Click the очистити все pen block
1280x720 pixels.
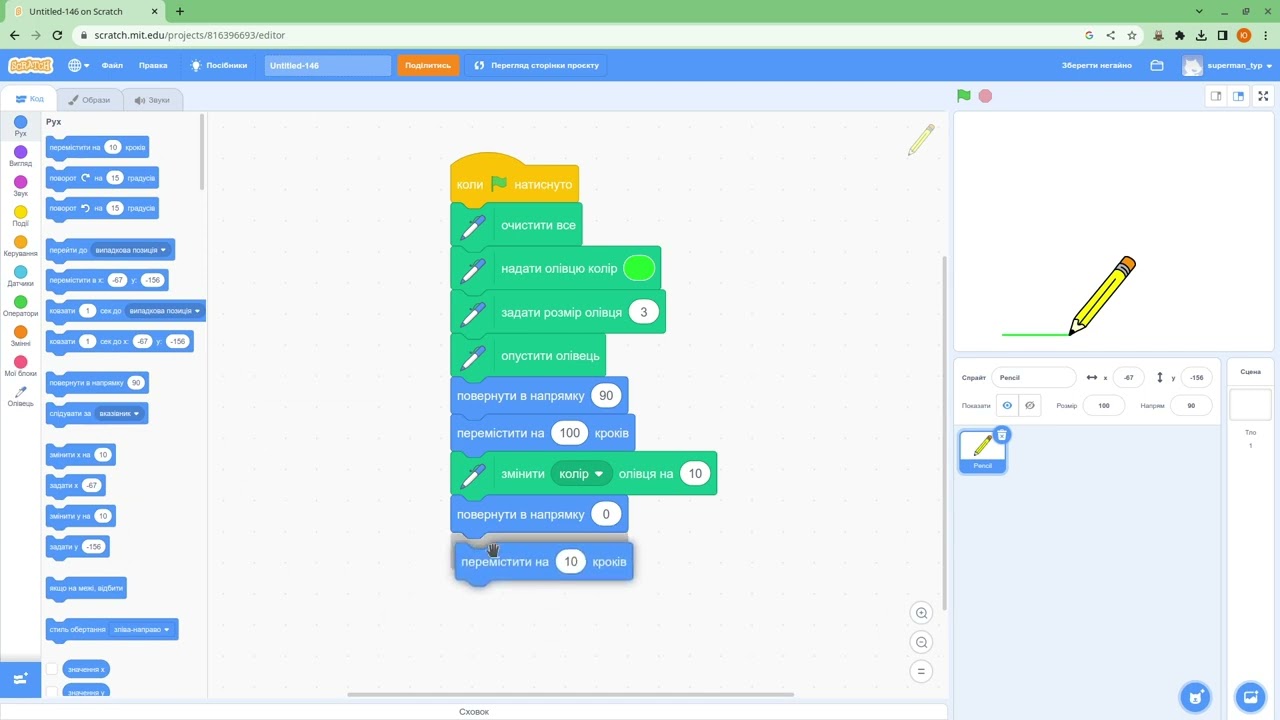click(x=516, y=225)
